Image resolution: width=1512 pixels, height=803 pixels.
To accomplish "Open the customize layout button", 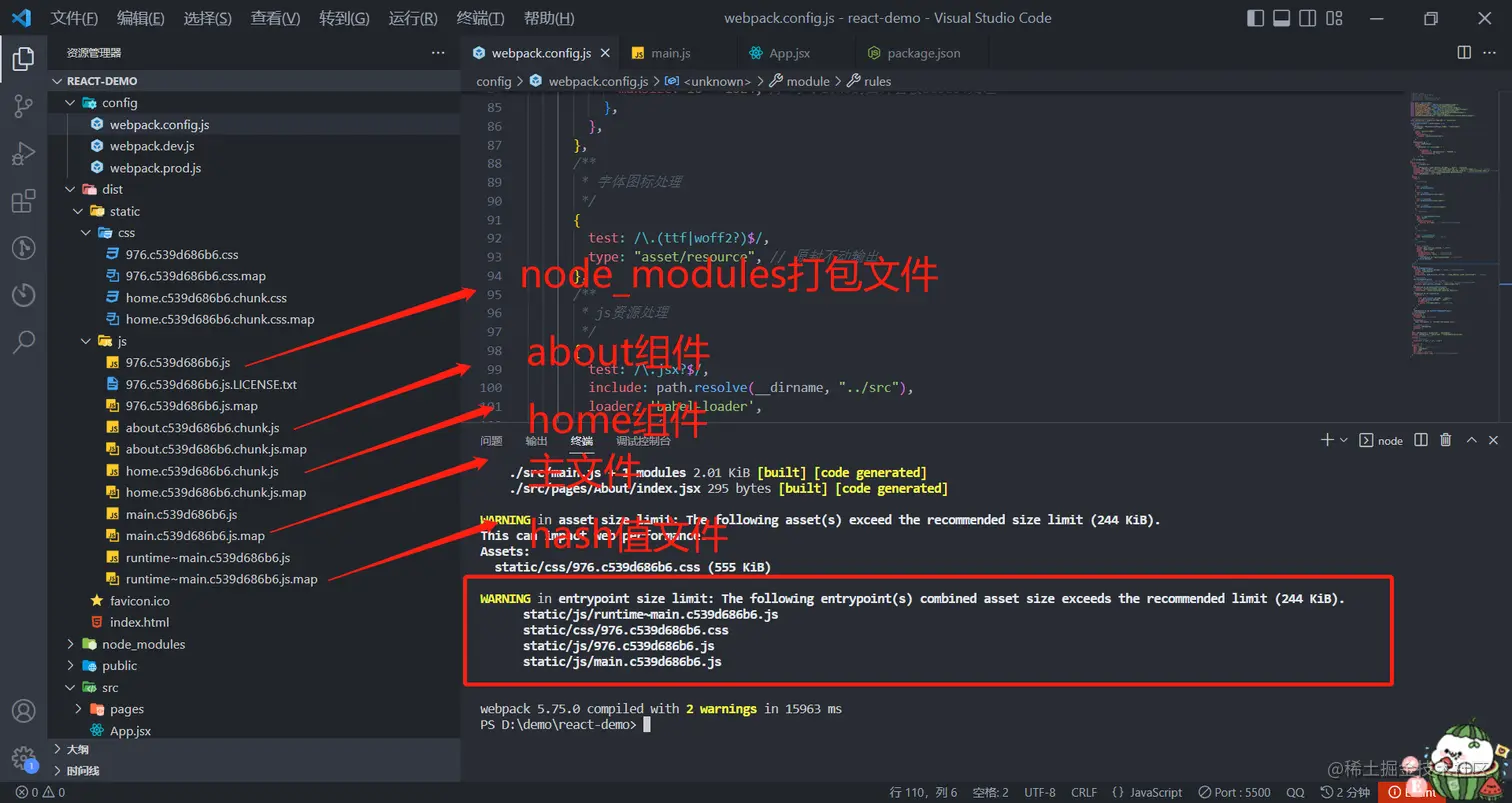I will click(1333, 18).
